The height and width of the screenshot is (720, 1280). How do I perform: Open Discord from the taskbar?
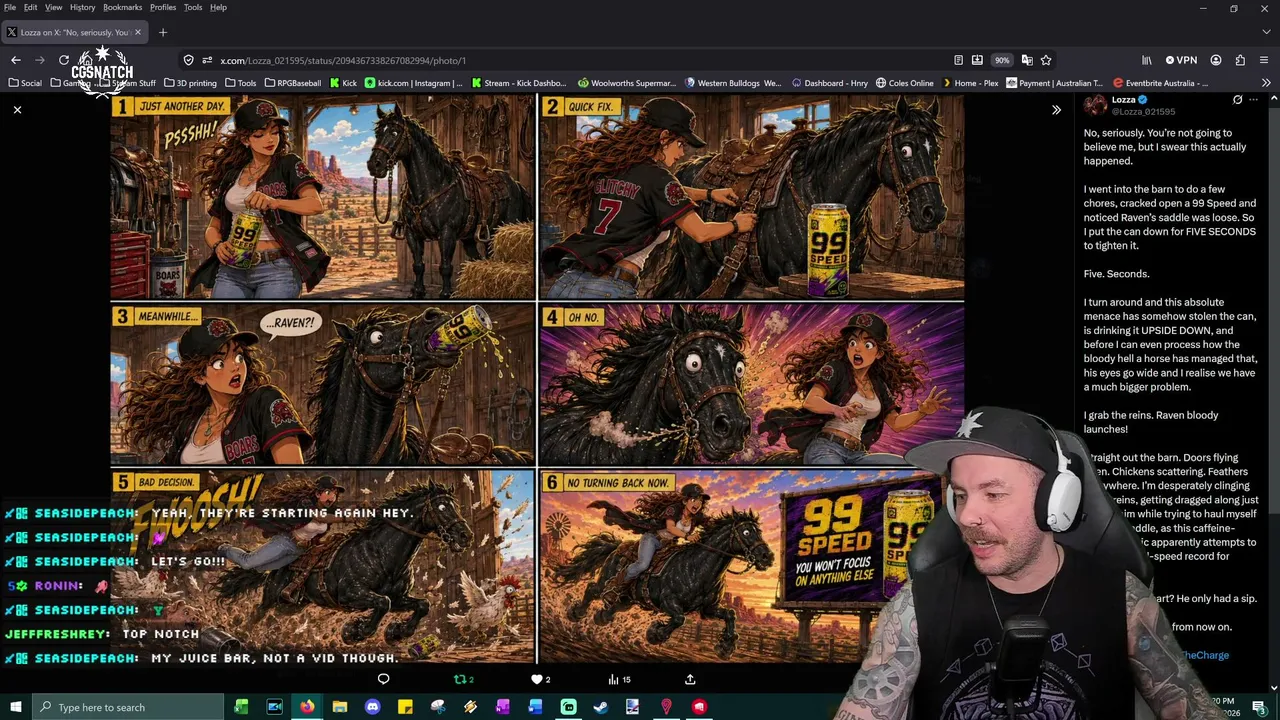click(373, 707)
